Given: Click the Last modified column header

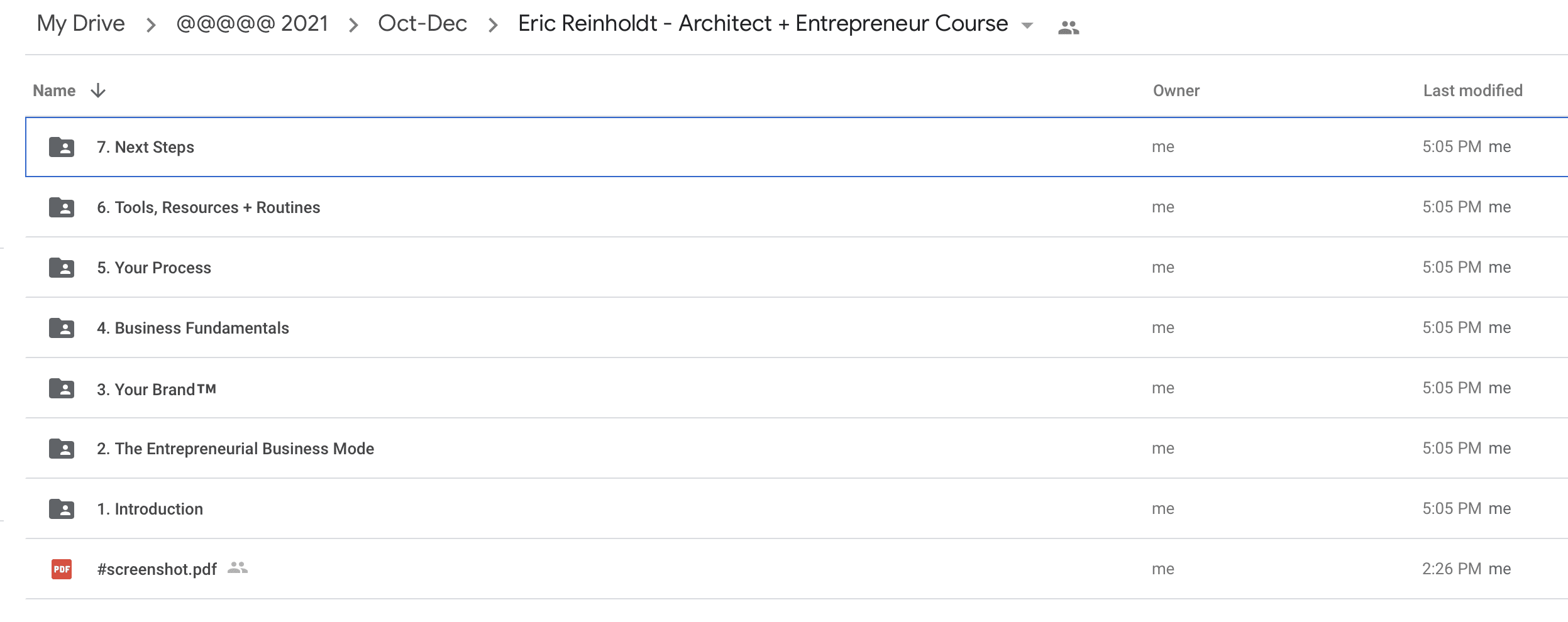Looking at the screenshot, I should (1473, 90).
